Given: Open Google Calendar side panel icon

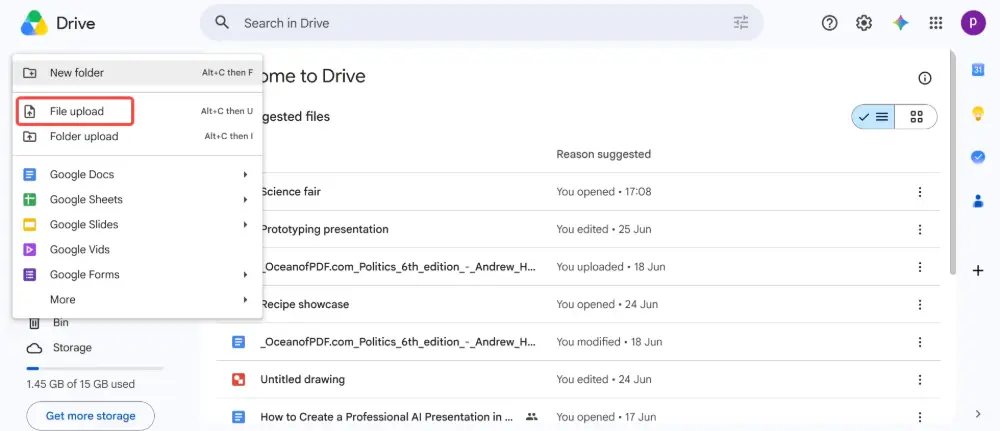Looking at the screenshot, I should point(978,70).
